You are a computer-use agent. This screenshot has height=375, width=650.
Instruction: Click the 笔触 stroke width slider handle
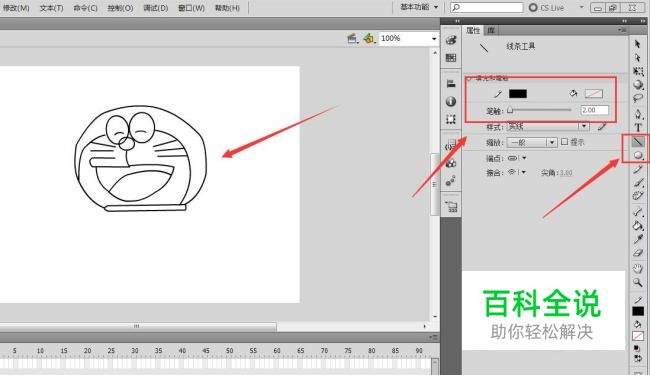(x=510, y=110)
